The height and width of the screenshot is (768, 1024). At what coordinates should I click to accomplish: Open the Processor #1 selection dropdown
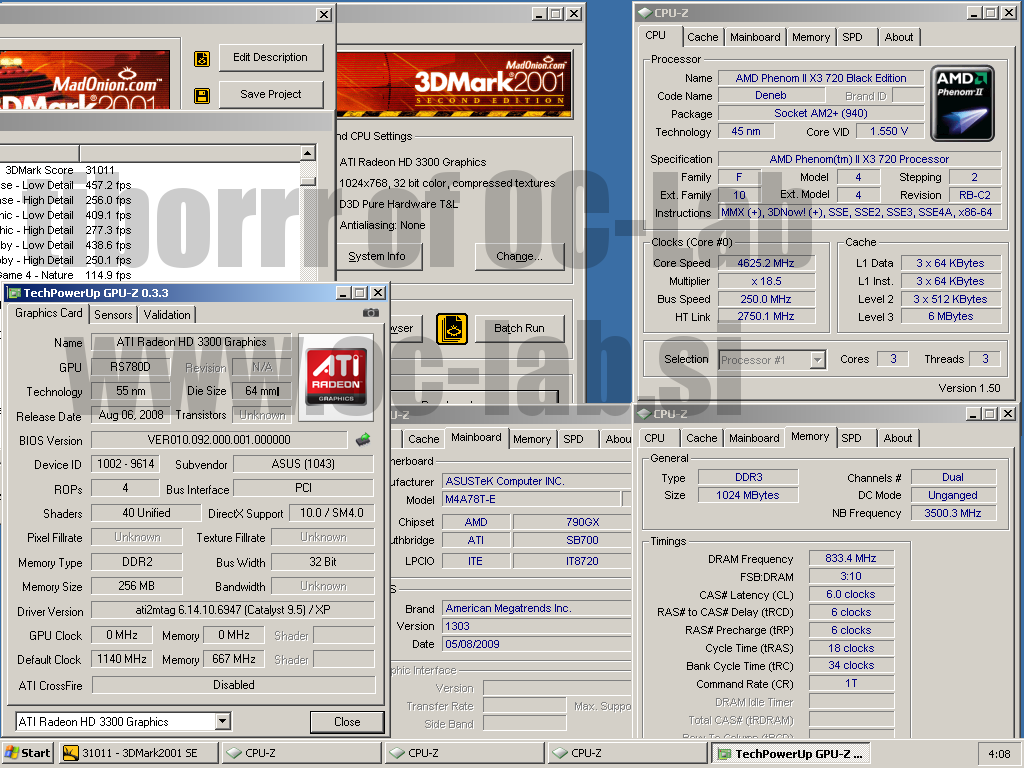pos(818,360)
